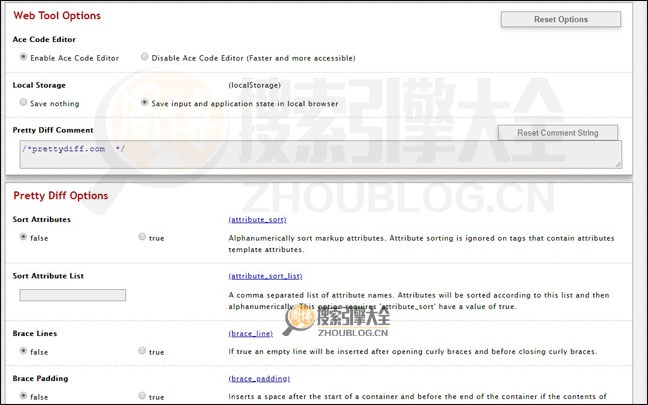Open the attribute_sort_list link
The height and width of the screenshot is (405, 648).
(x=265, y=276)
